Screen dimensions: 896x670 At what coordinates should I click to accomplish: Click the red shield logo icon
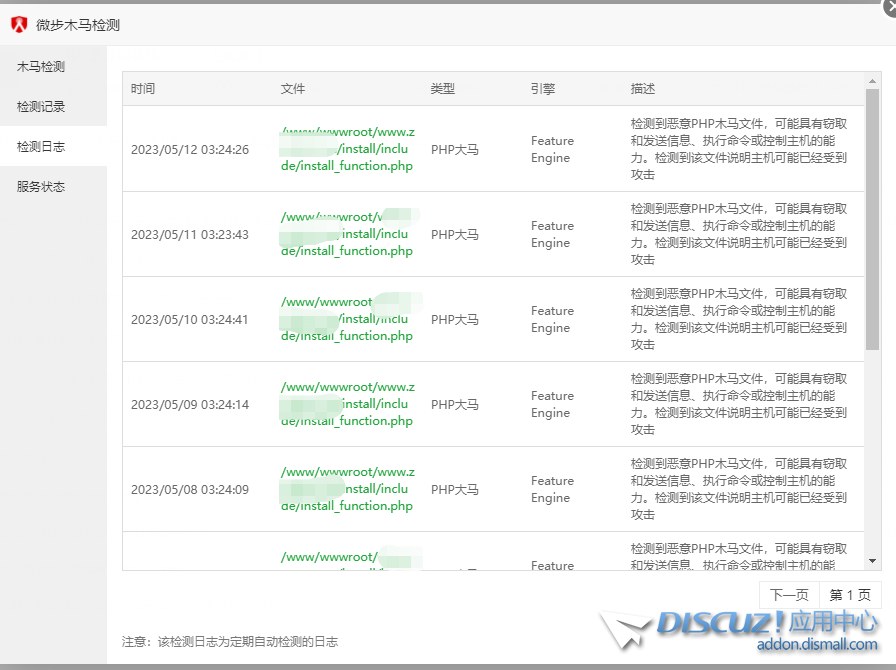click(x=19, y=25)
